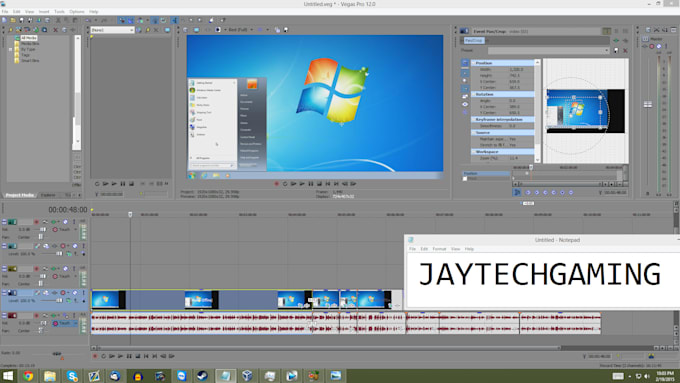Viewport: 680px width, 383px height.
Task: Click Stop button in timeline transport bar
Action: pyautogui.click(x=138, y=356)
